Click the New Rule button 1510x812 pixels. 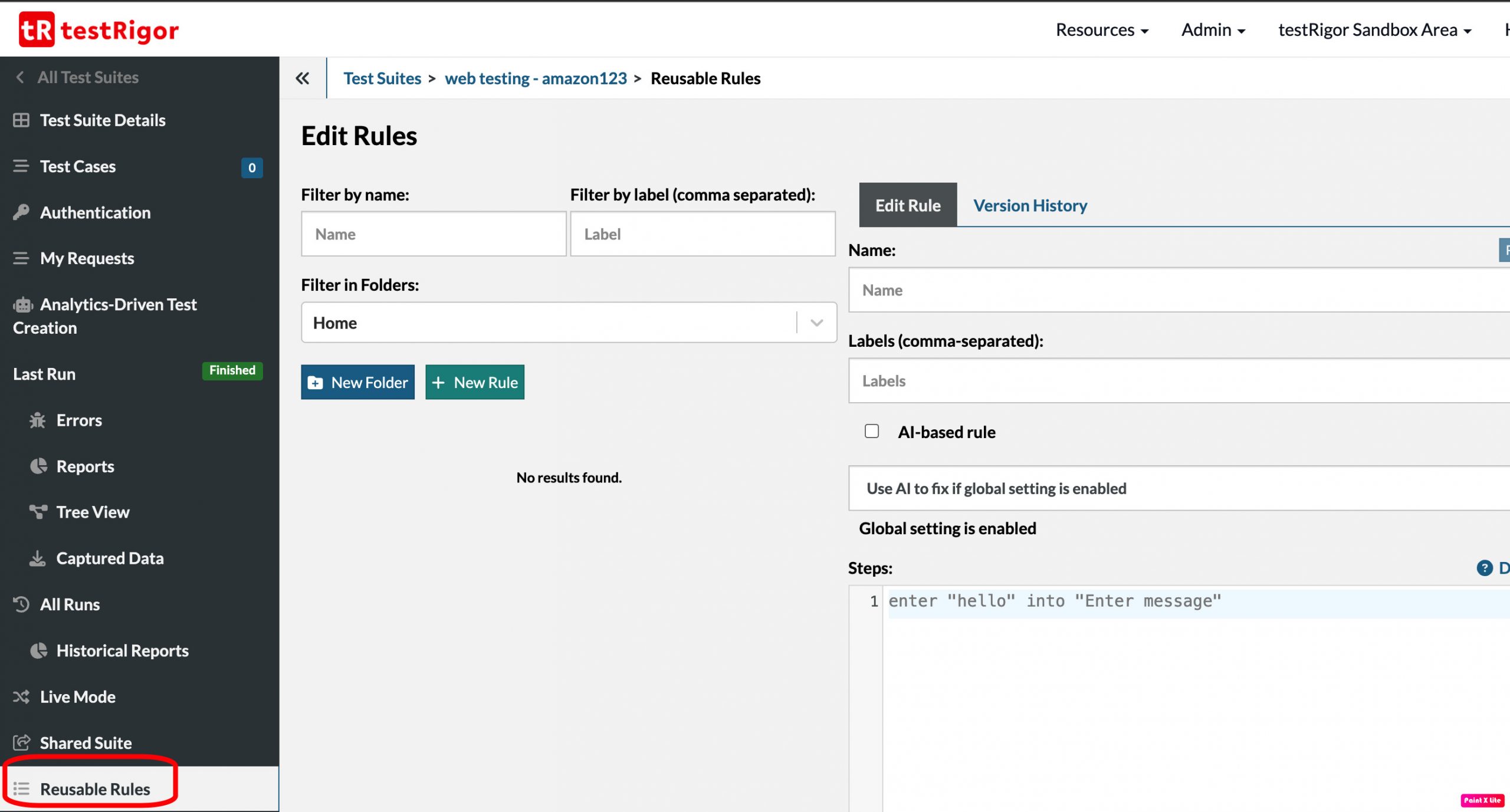click(x=474, y=382)
